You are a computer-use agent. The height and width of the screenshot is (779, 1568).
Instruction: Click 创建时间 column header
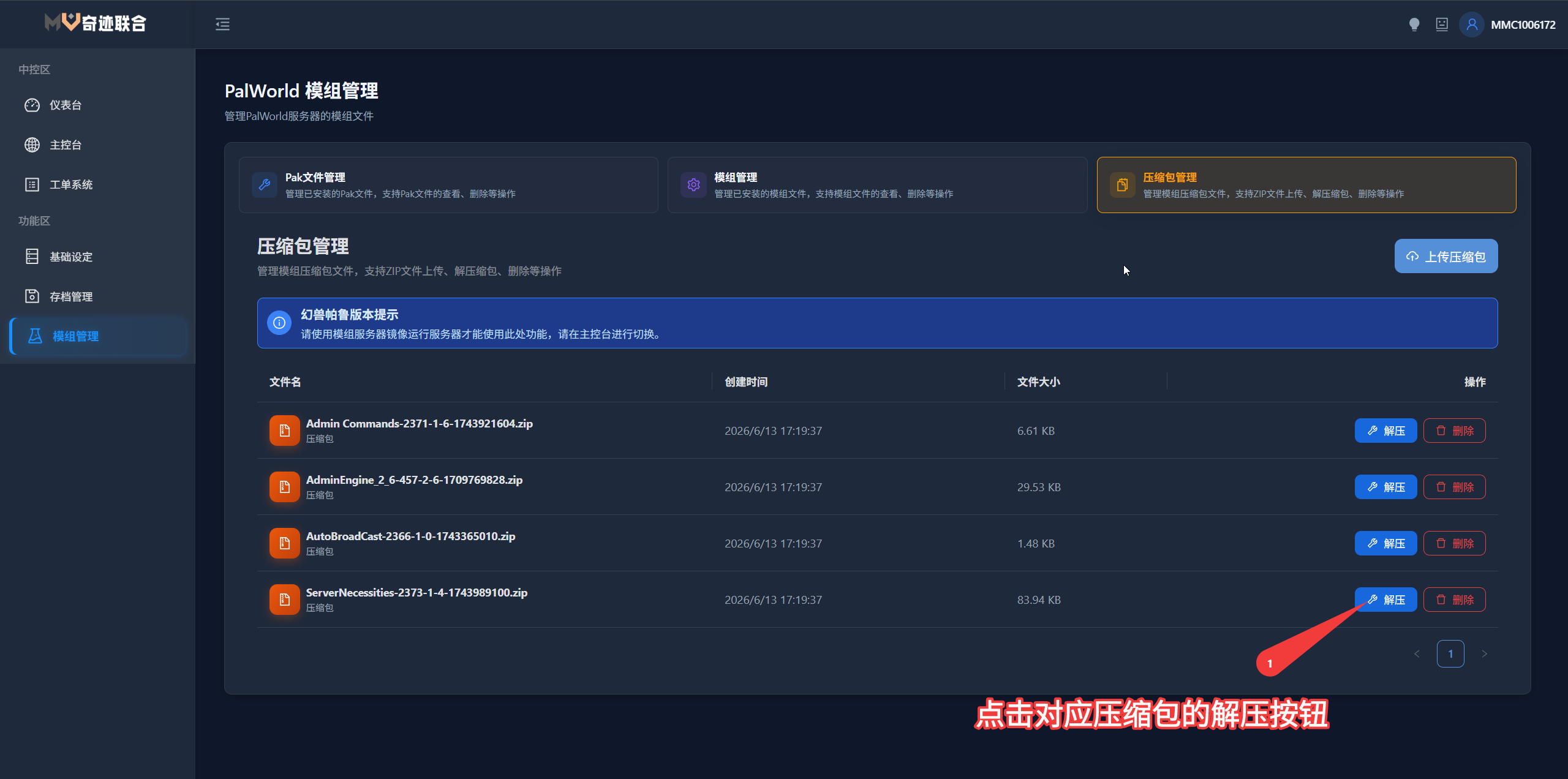tap(746, 382)
